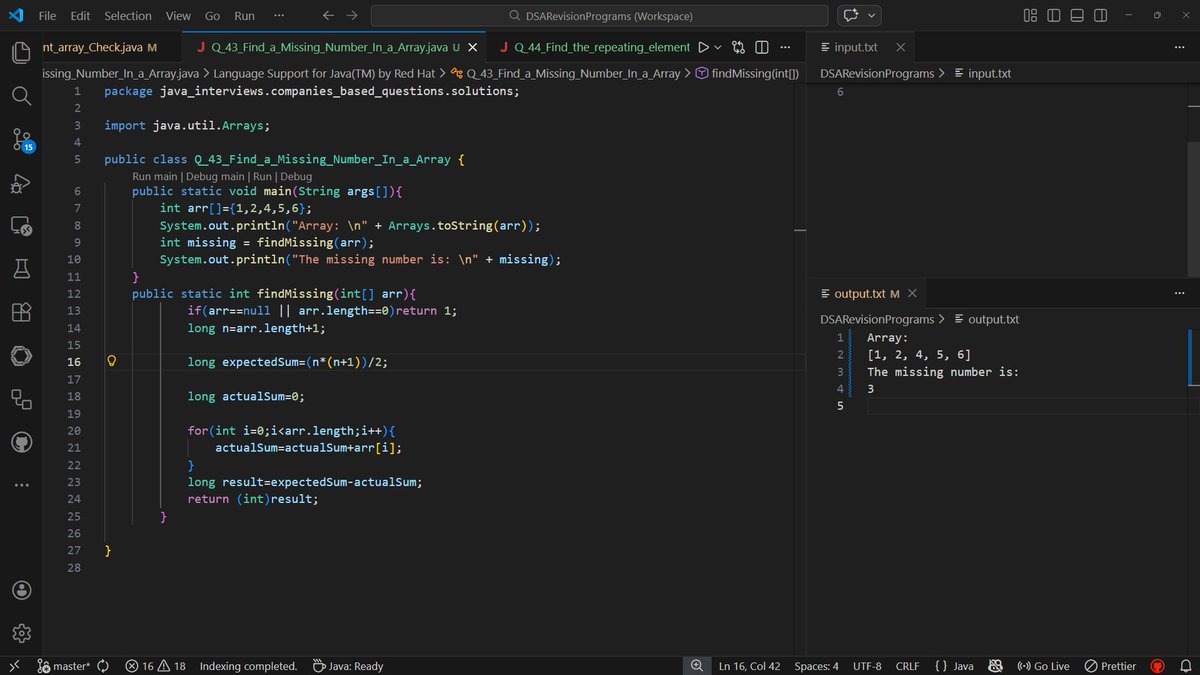Open errors and warnings problems count
Screen dimensions: 1200x675
click(x=156, y=666)
